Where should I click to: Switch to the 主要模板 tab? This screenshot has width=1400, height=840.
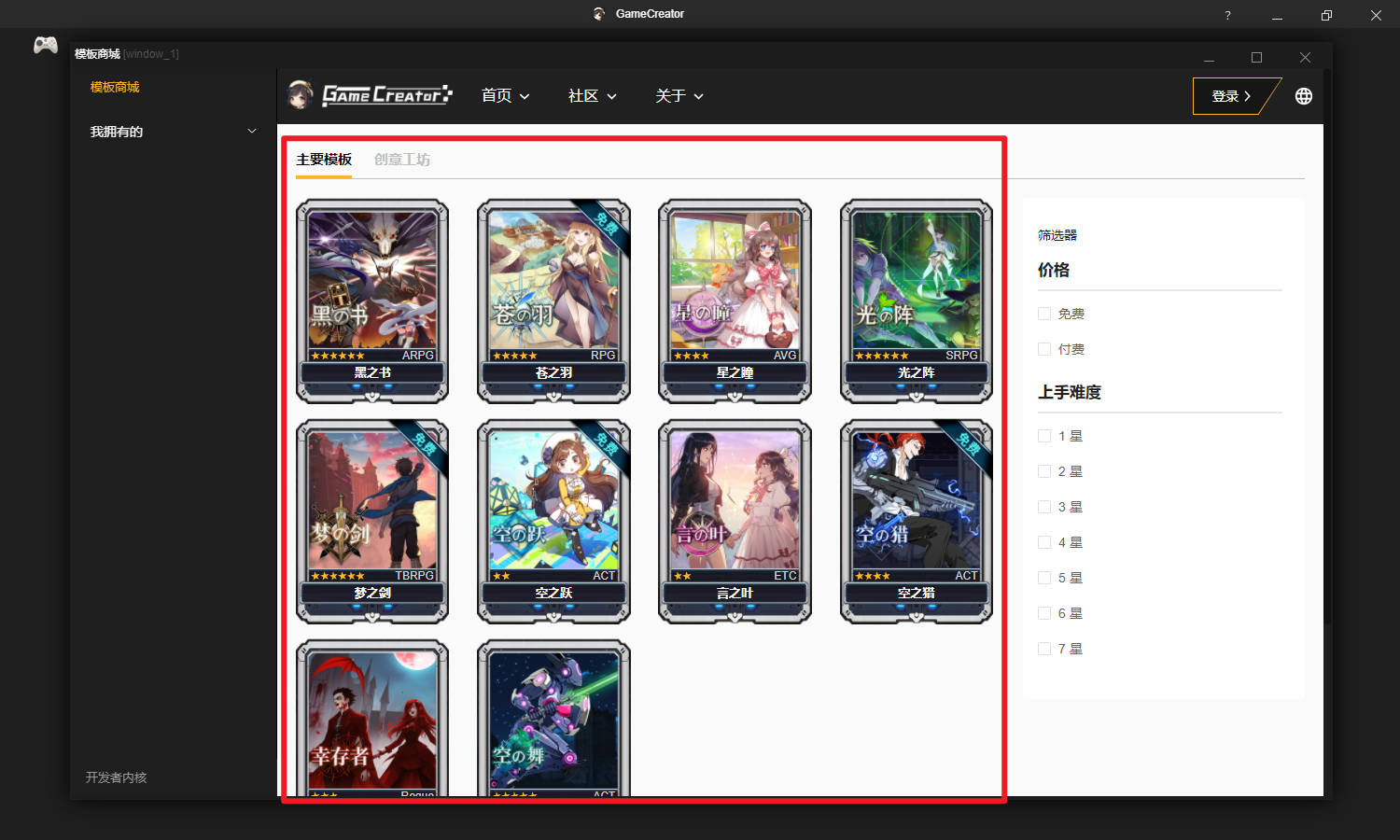[x=324, y=160]
